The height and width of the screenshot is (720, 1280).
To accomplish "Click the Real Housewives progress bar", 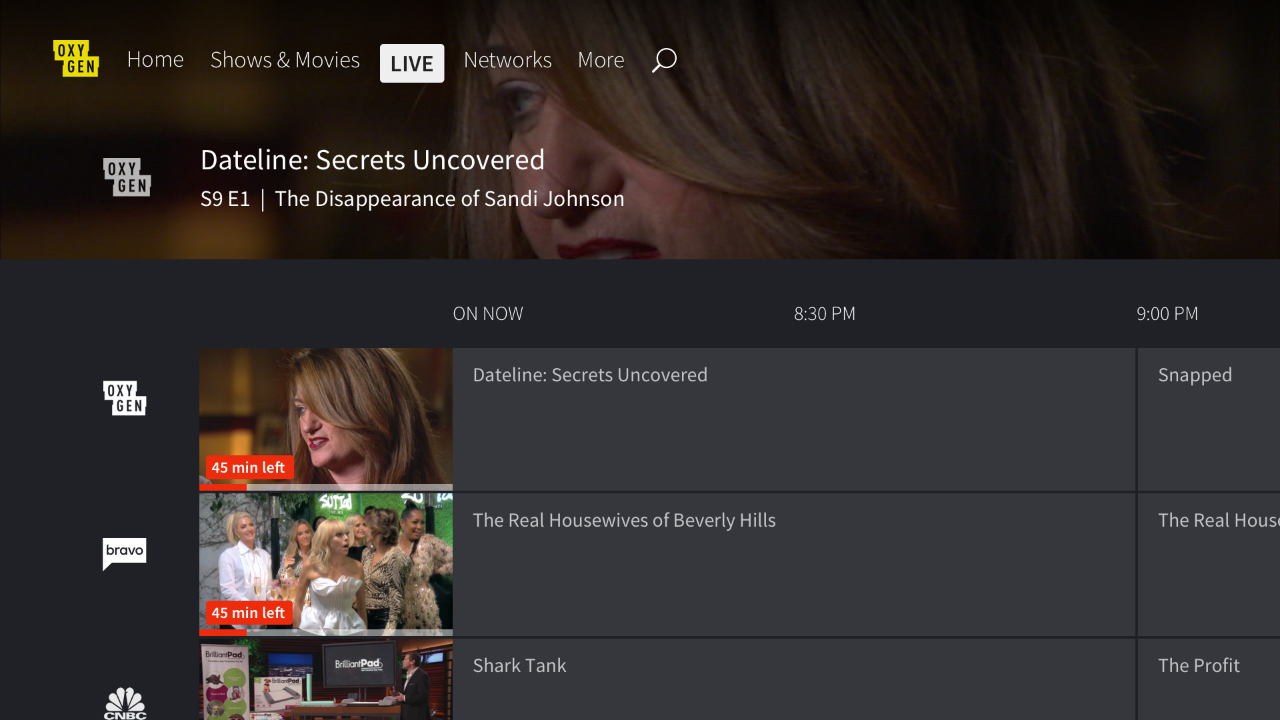I will [326, 633].
